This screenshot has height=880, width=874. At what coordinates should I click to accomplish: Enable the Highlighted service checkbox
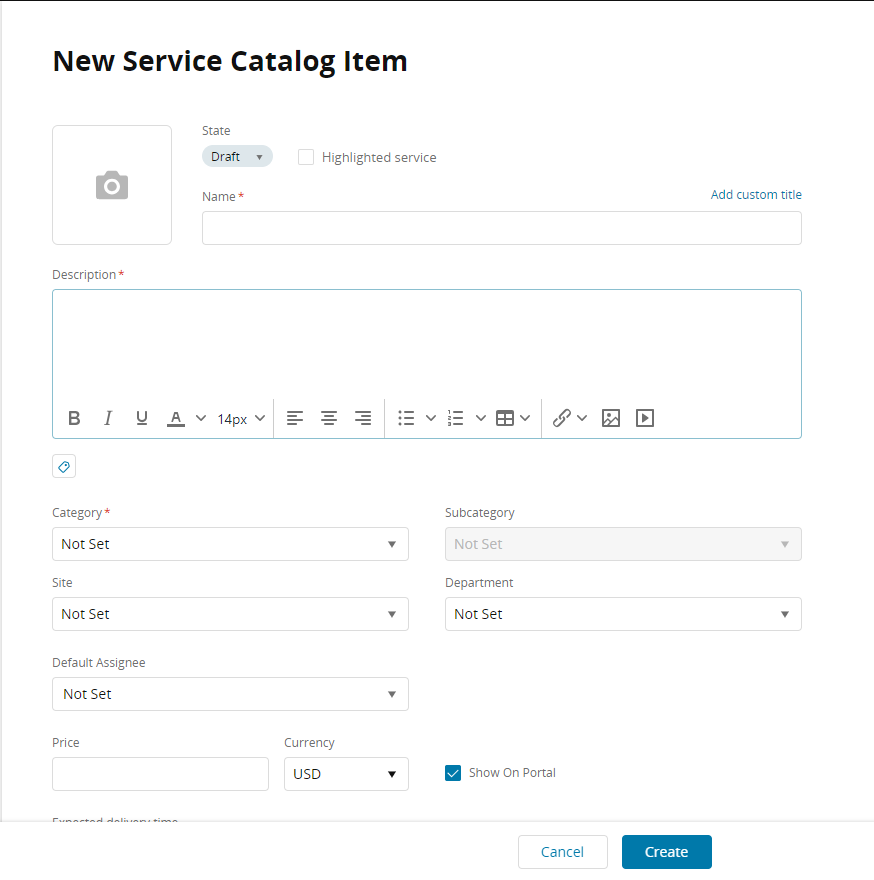click(306, 157)
